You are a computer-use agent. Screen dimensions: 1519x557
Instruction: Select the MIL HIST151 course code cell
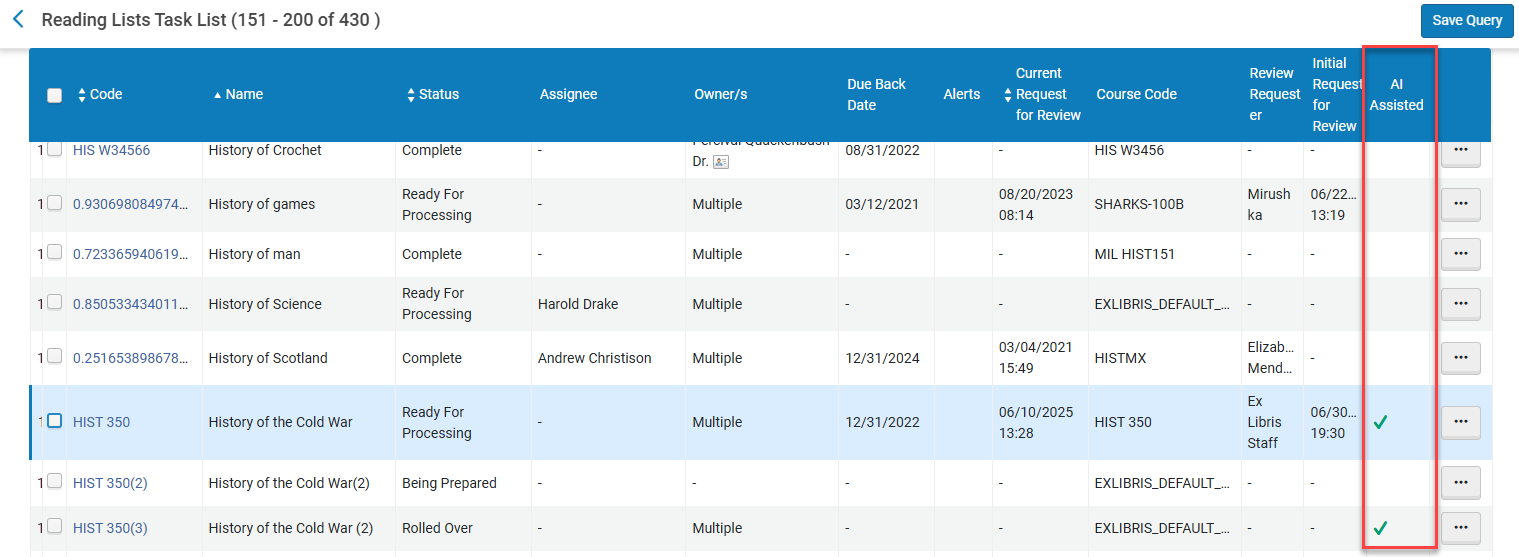click(x=1136, y=254)
